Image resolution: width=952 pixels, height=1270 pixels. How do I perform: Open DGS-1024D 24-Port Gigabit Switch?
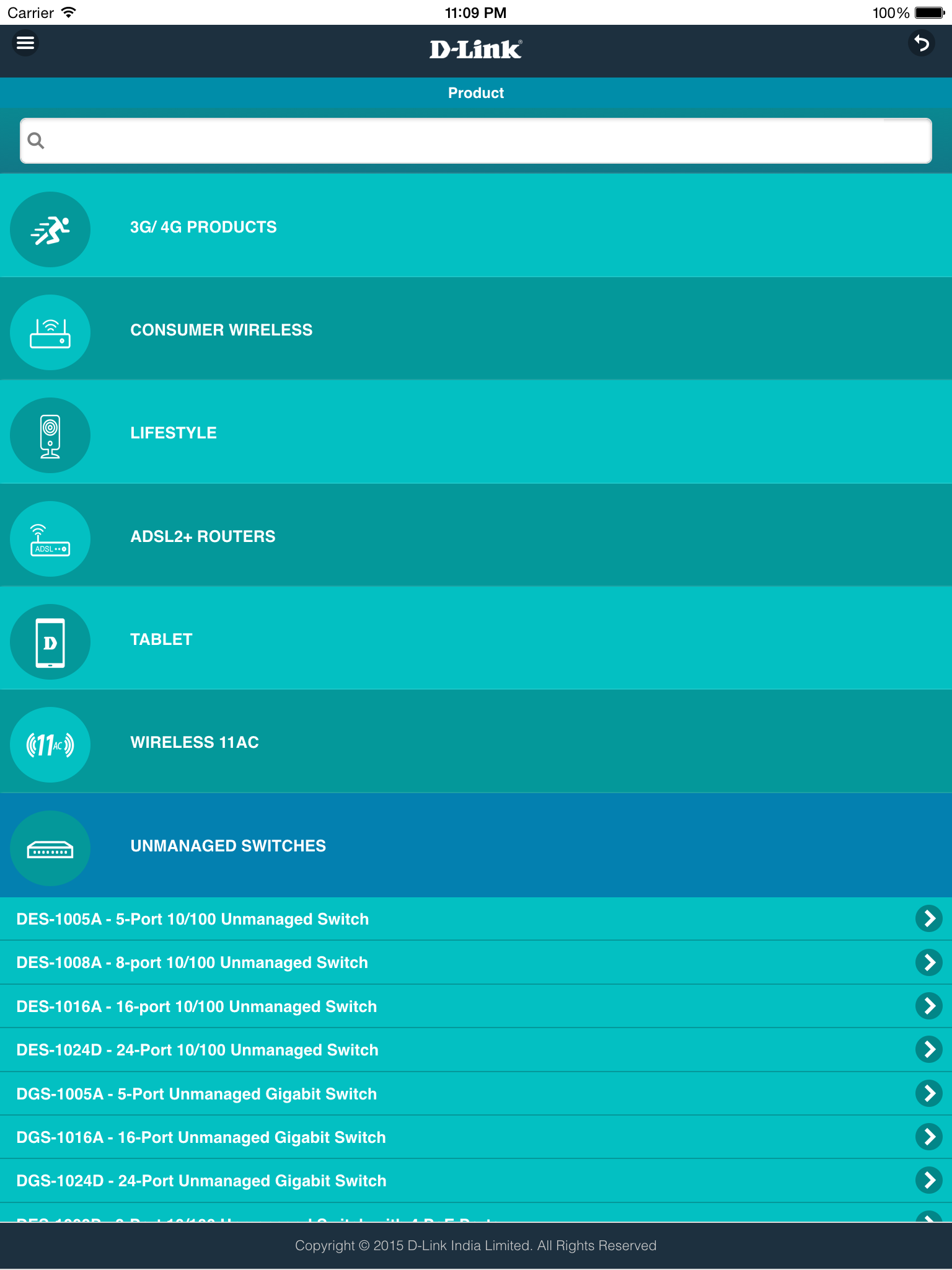(476, 1181)
